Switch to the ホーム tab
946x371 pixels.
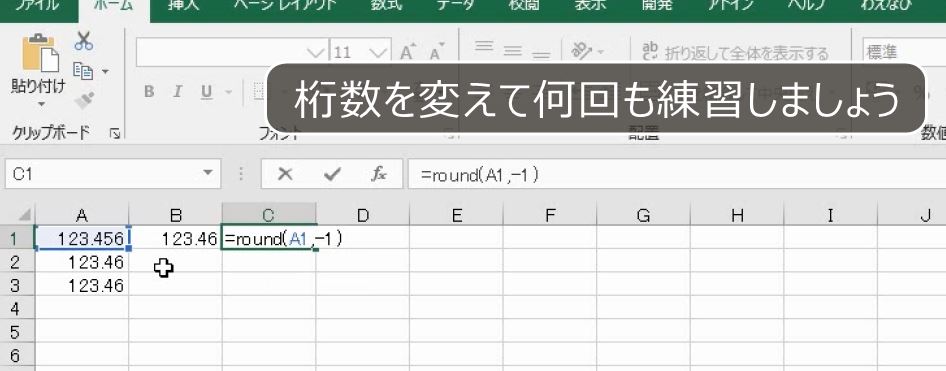coord(113,6)
